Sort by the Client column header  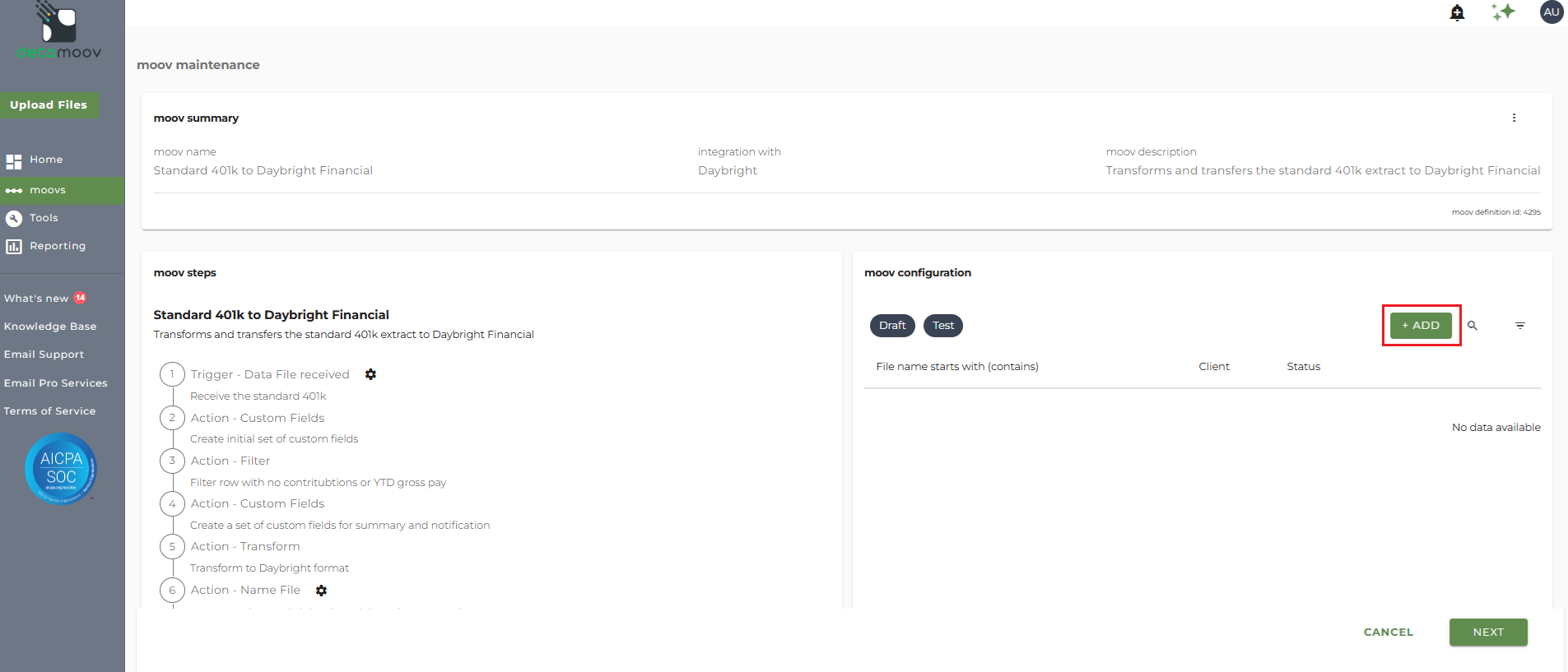pos(1214,367)
